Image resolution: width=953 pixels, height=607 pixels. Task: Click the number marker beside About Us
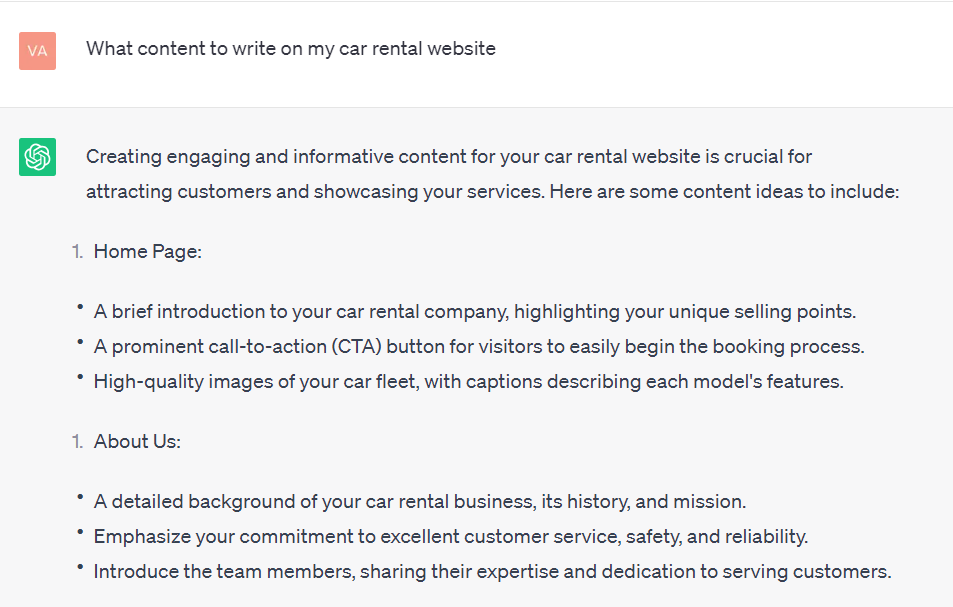click(x=77, y=441)
